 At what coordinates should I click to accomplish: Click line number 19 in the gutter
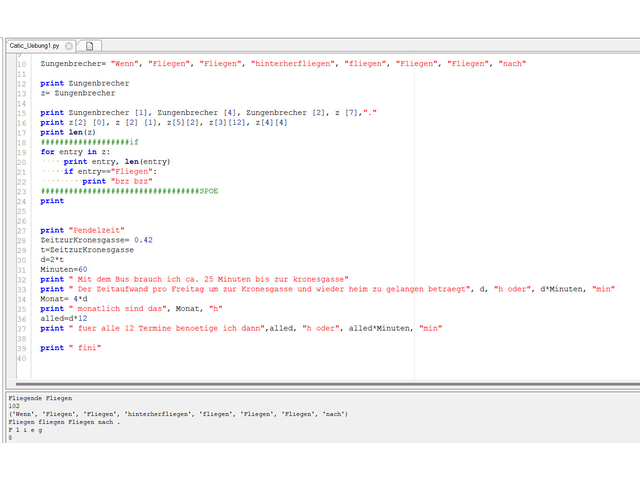point(22,152)
